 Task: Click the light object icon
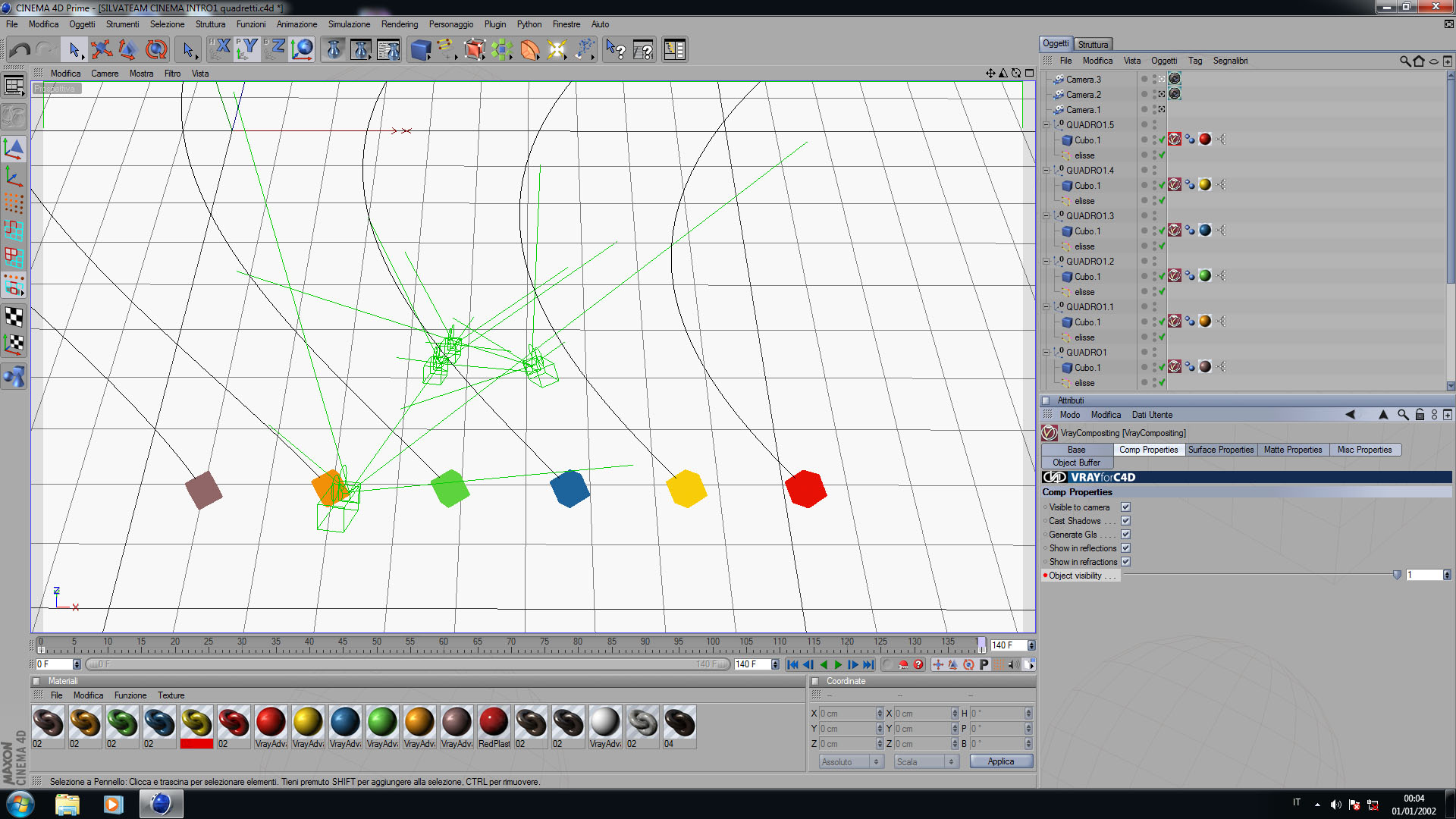[x=557, y=50]
